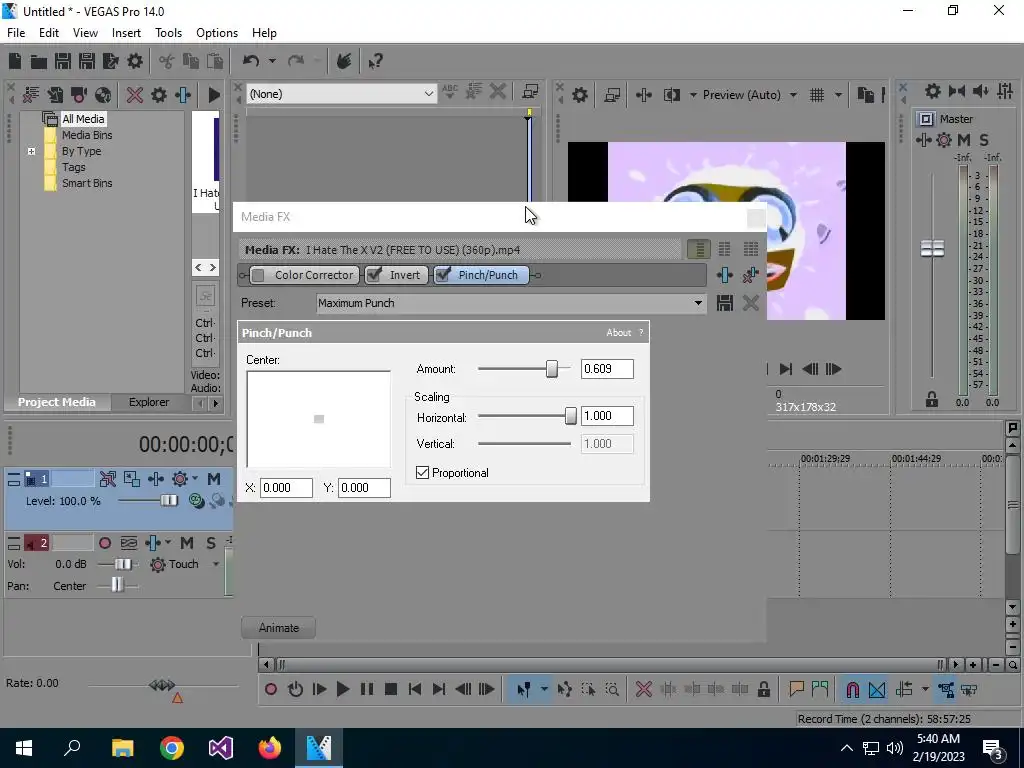Click the Cut scissors icon in toolbar
This screenshot has height=768, width=1024.
tap(167, 61)
